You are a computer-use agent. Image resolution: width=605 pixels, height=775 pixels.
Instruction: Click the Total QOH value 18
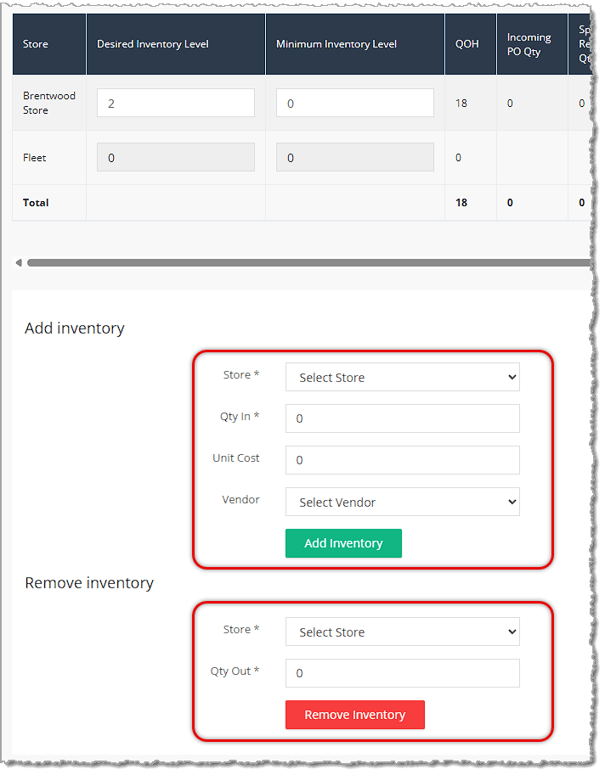click(x=461, y=203)
